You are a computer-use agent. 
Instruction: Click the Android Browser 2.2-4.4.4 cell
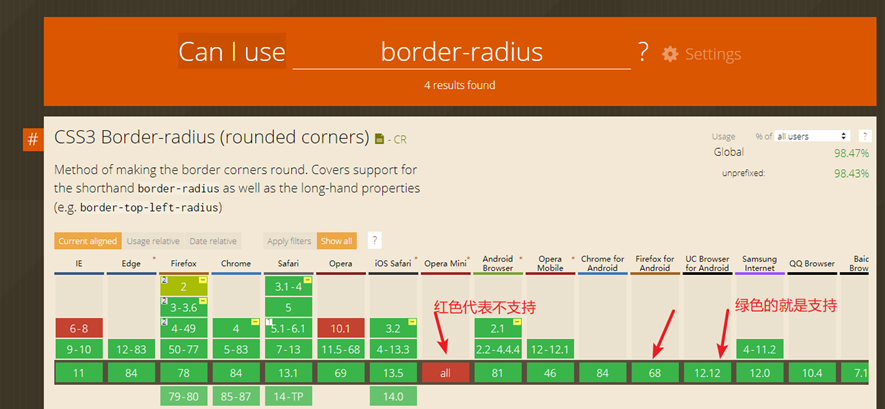[498, 350]
